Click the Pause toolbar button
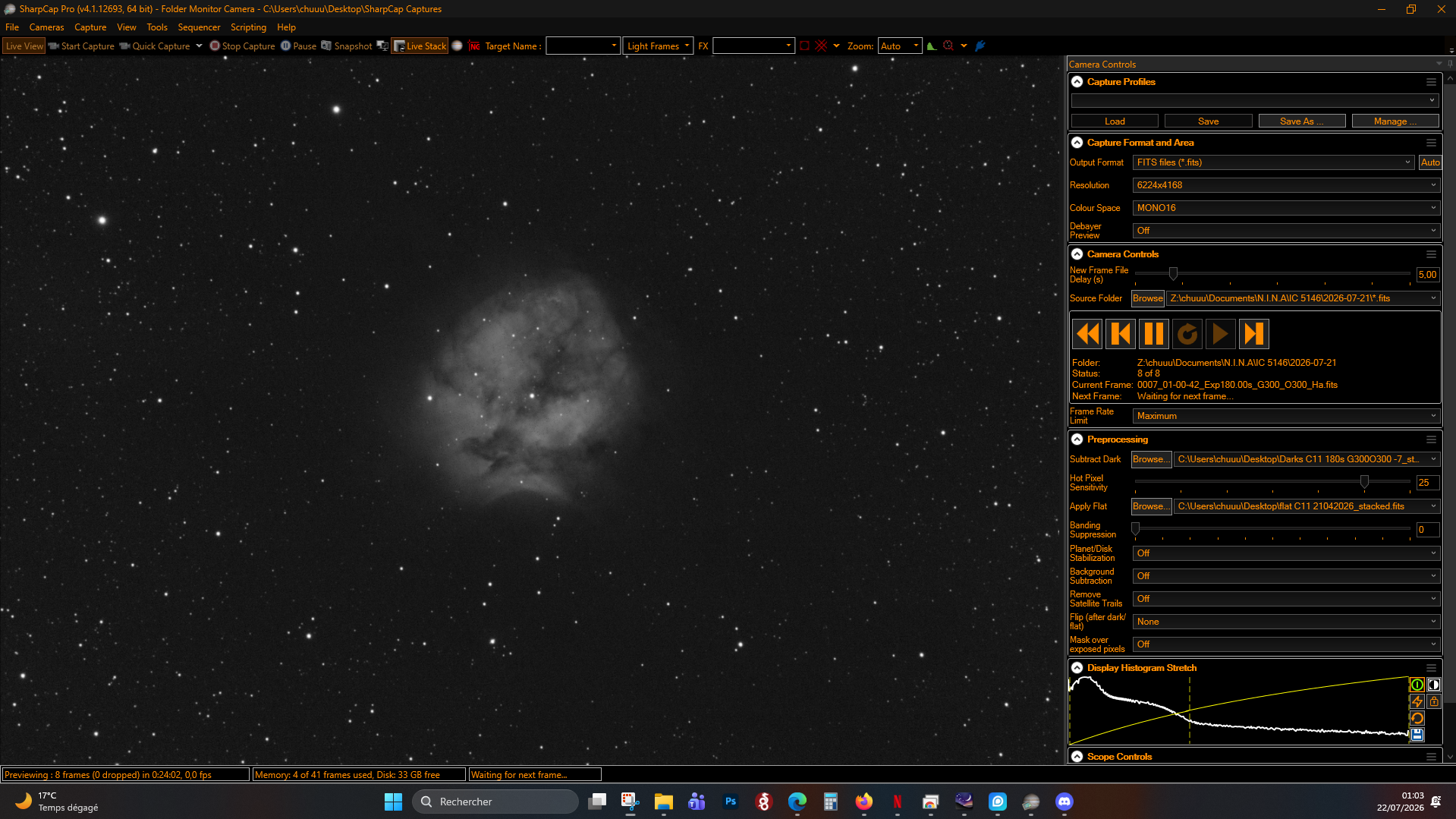 coord(298,46)
